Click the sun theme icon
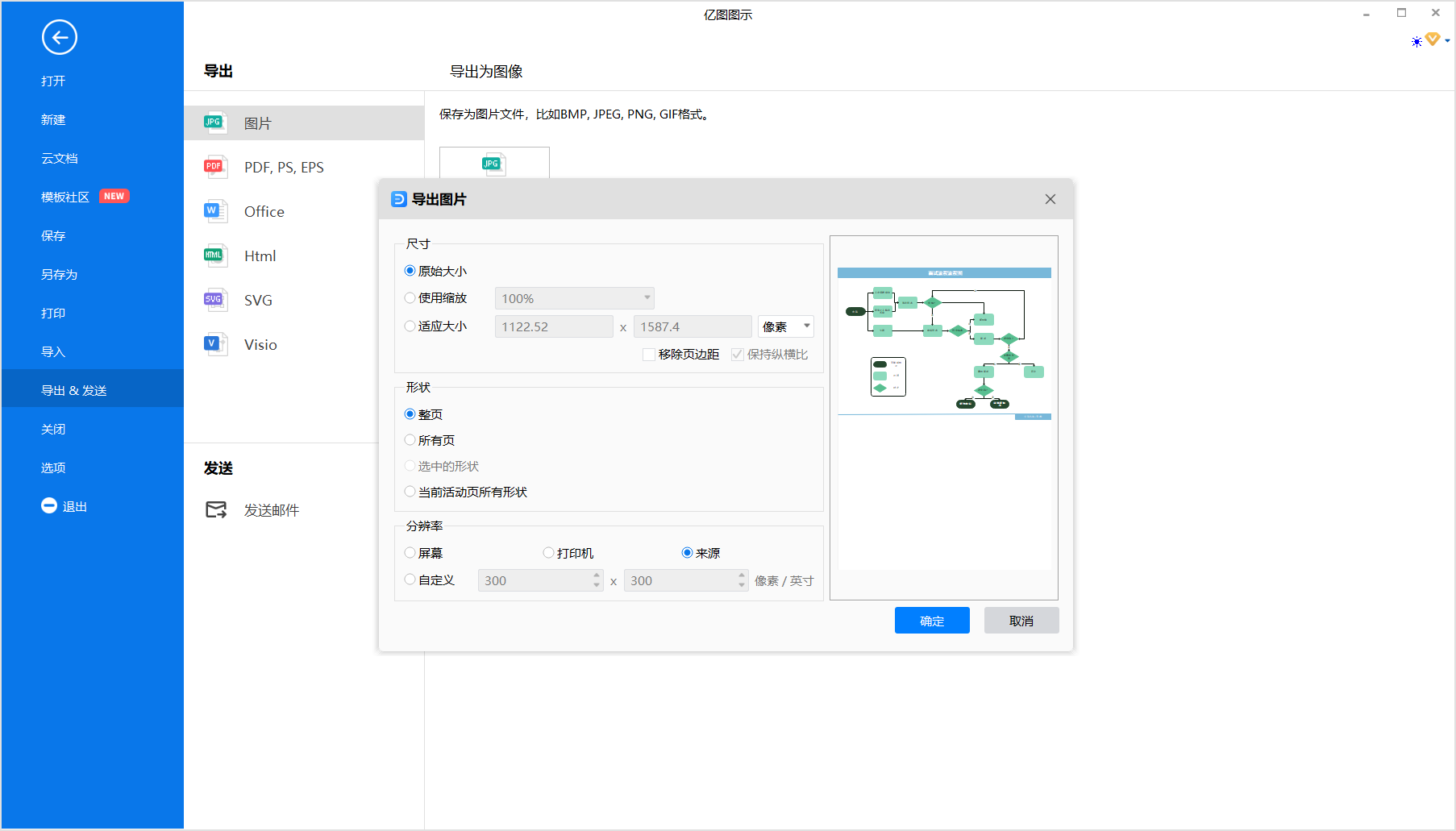Image resolution: width=1456 pixels, height=831 pixels. click(1416, 42)
